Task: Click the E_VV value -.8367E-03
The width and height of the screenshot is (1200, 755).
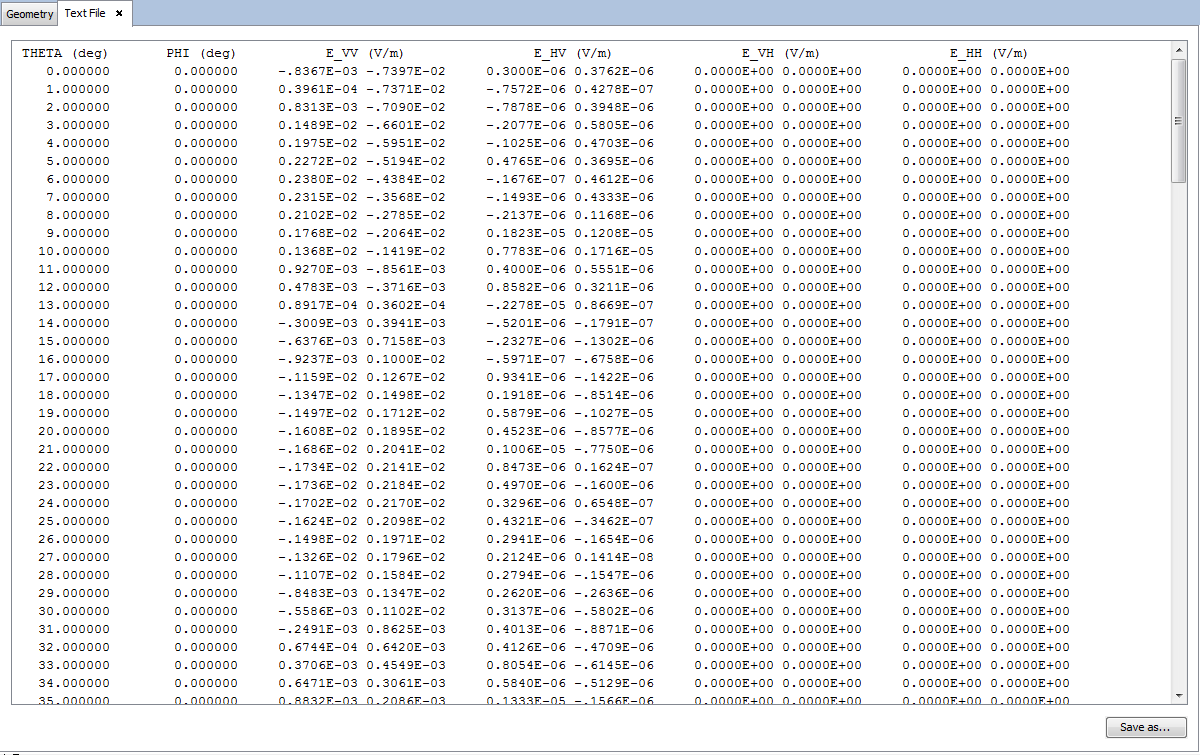Action: point(318,71)
